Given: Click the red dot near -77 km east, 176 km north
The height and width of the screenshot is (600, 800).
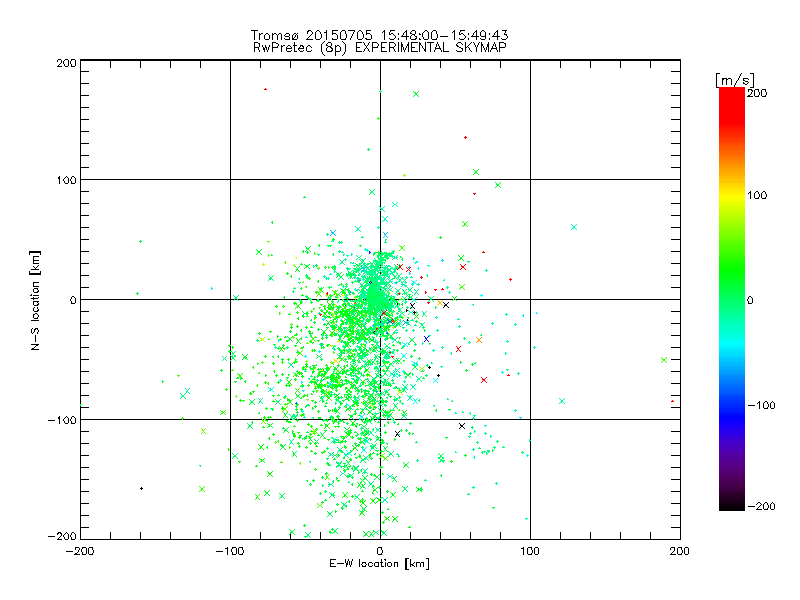Looking at the screenshot, I should tap(265, 89).
